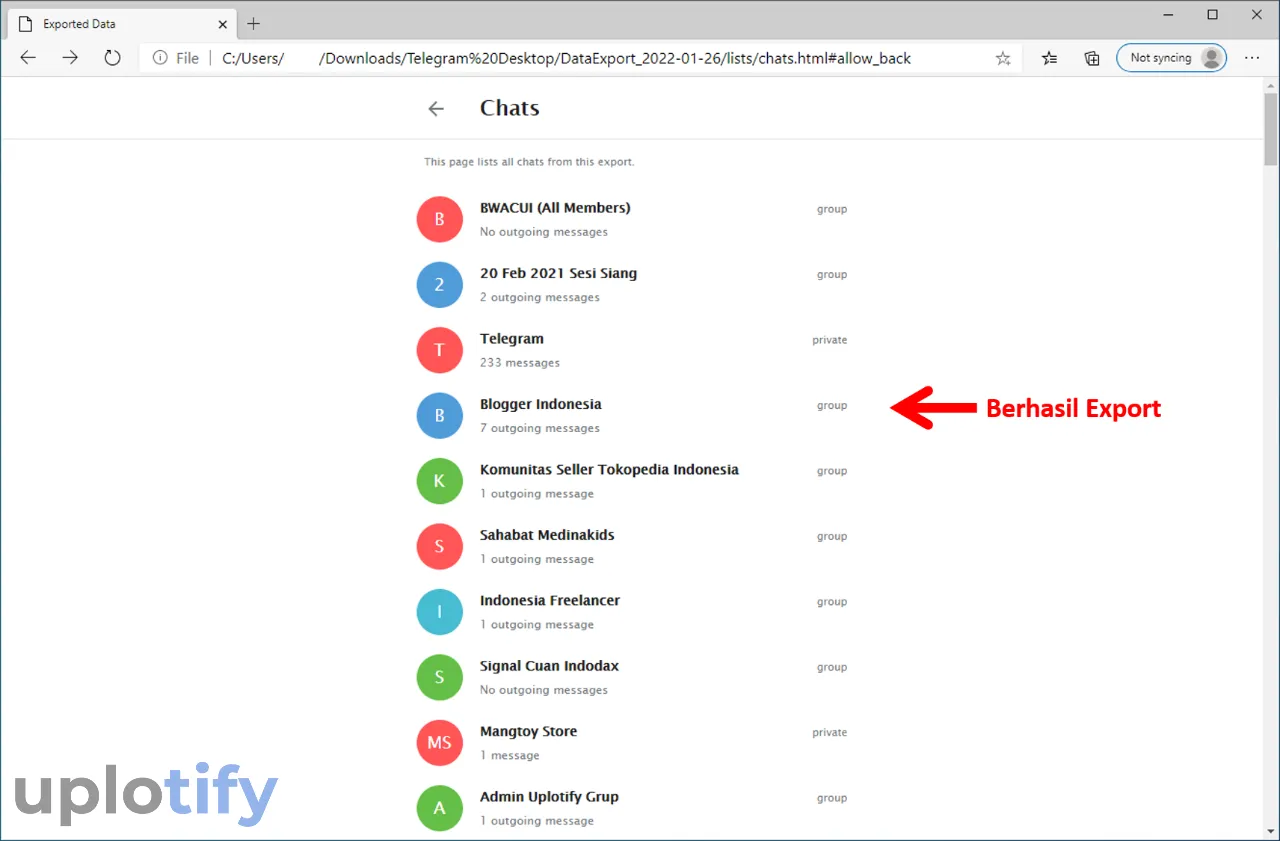Click 'This page lists all chats' description

point(529,162)
